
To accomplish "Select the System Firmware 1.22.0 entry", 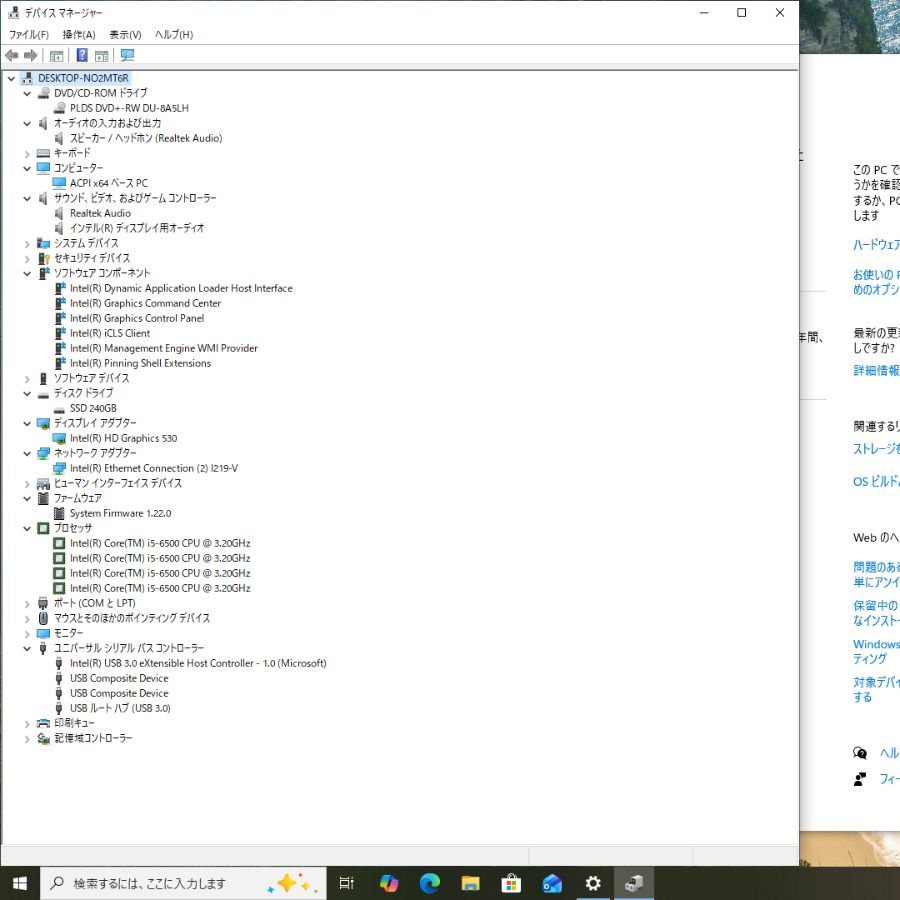I will click(118, 513).
